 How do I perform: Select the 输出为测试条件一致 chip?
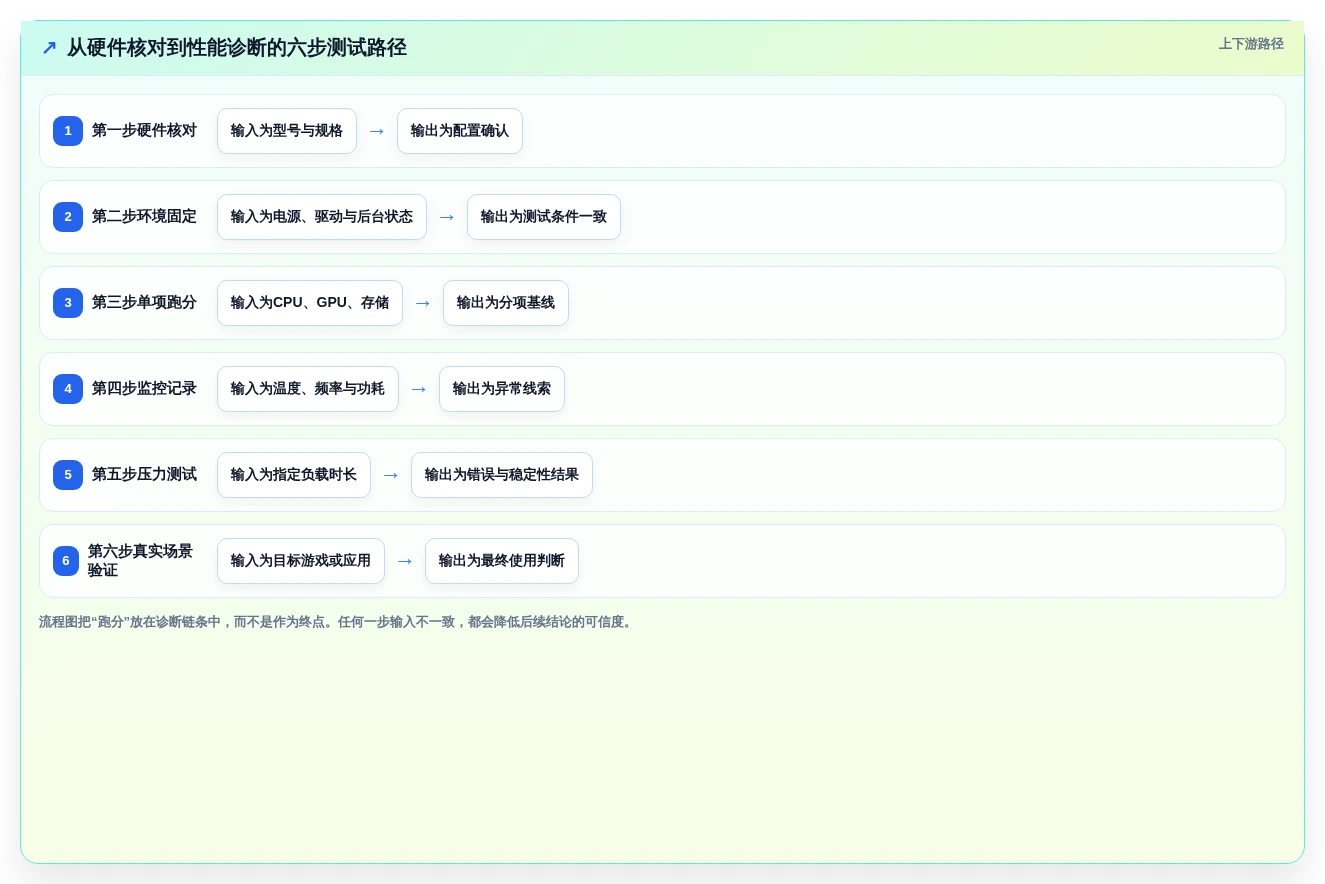click(544, 217)
